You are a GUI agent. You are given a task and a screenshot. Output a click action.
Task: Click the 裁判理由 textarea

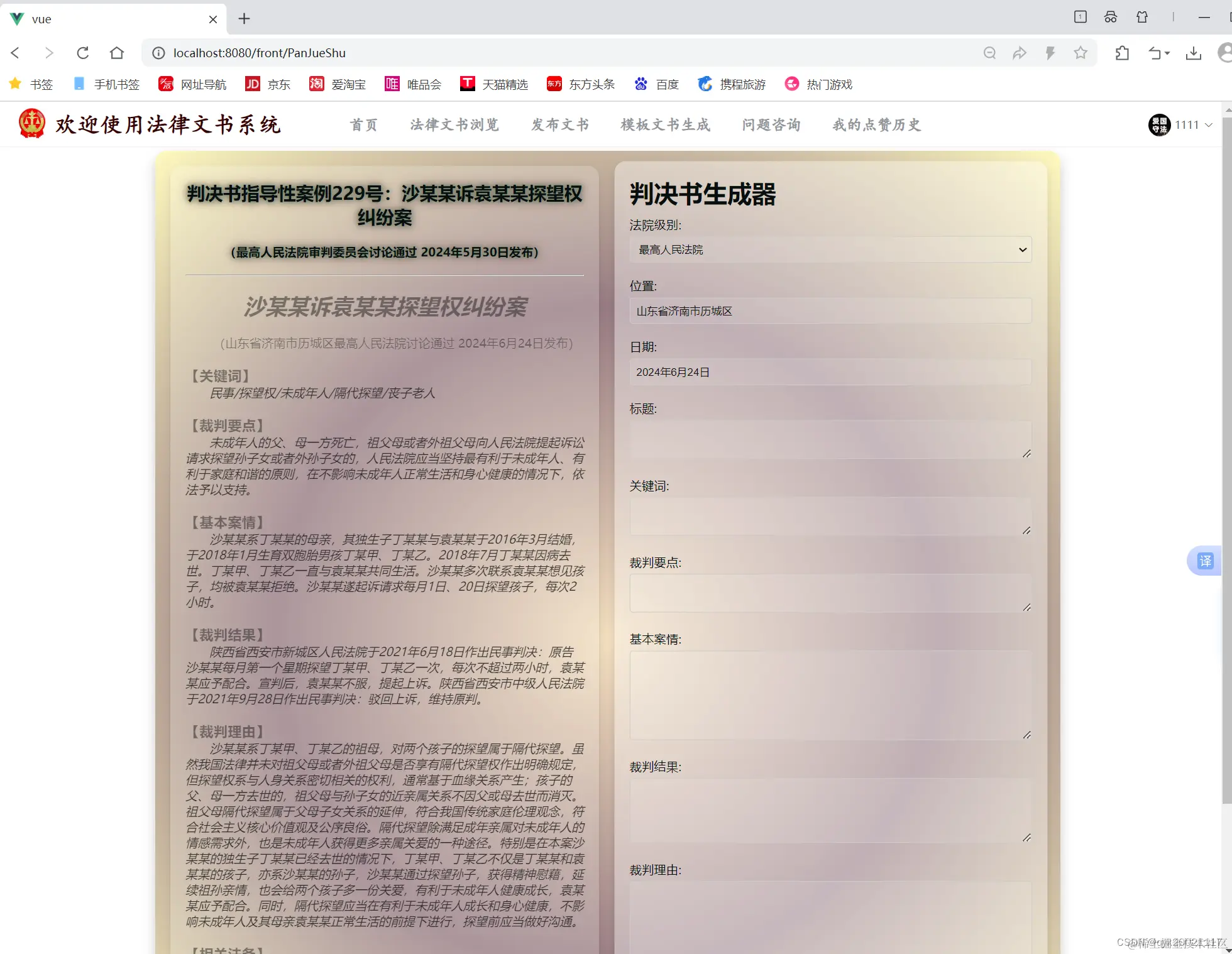830,918
